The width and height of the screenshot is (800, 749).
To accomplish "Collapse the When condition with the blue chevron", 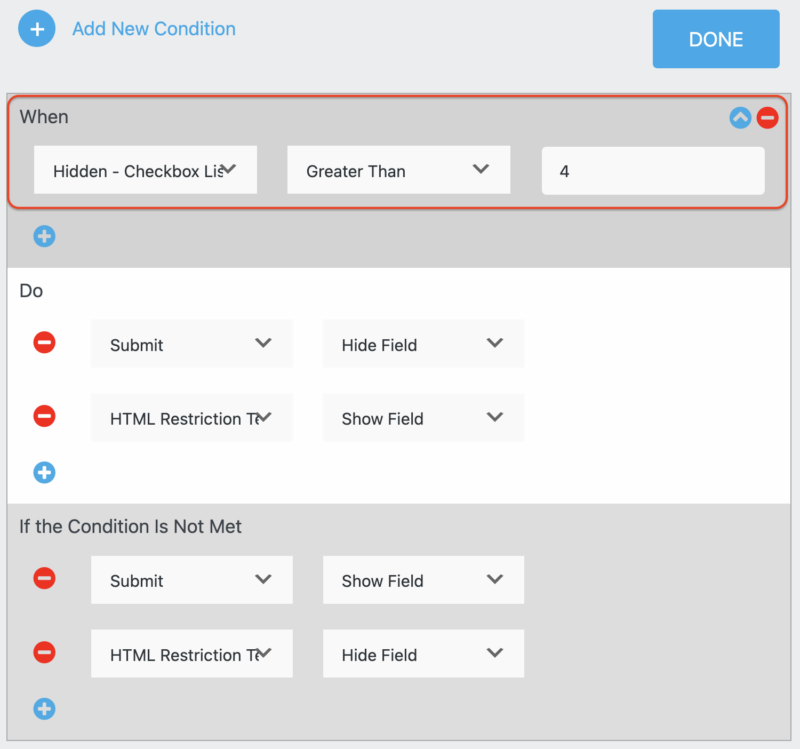I will pyautogui.click(x=739, y=117).
